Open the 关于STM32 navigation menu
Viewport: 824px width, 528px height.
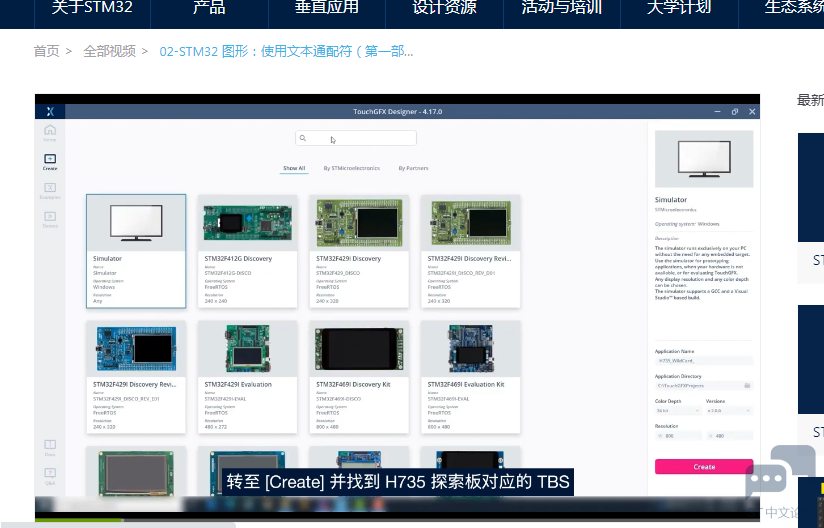[x=92, y=8]
